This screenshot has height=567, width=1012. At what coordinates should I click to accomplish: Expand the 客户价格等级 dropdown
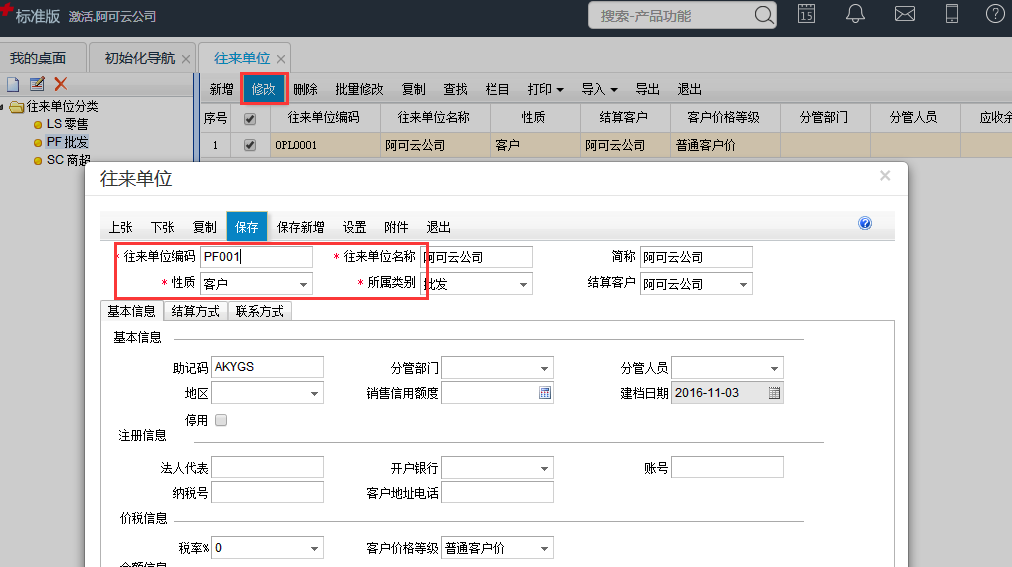click(544, 548)
